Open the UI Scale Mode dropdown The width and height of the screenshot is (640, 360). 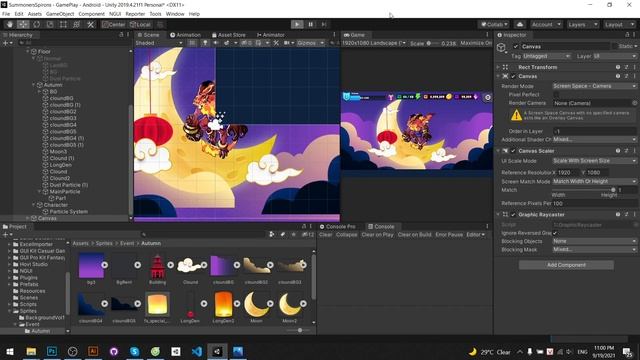pyautogui.click(x=594, y=161)
